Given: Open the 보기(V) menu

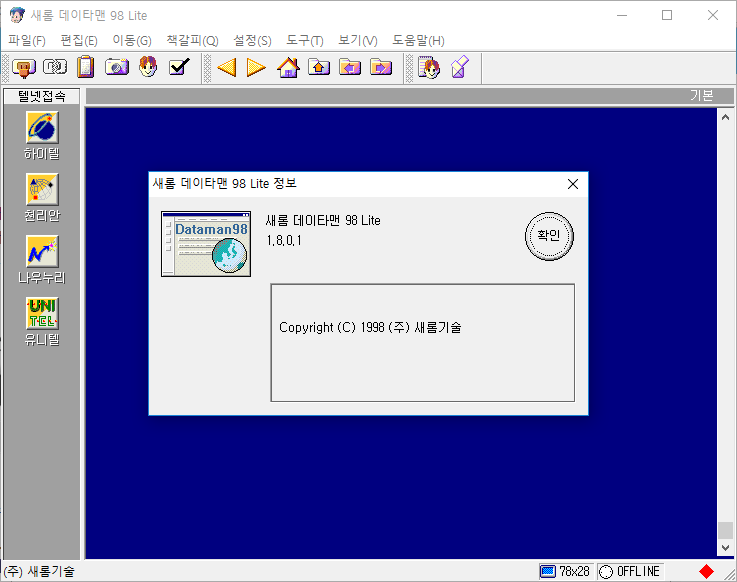Looking at the screenshot, I should pyautogui.click(x=358, y=40).
